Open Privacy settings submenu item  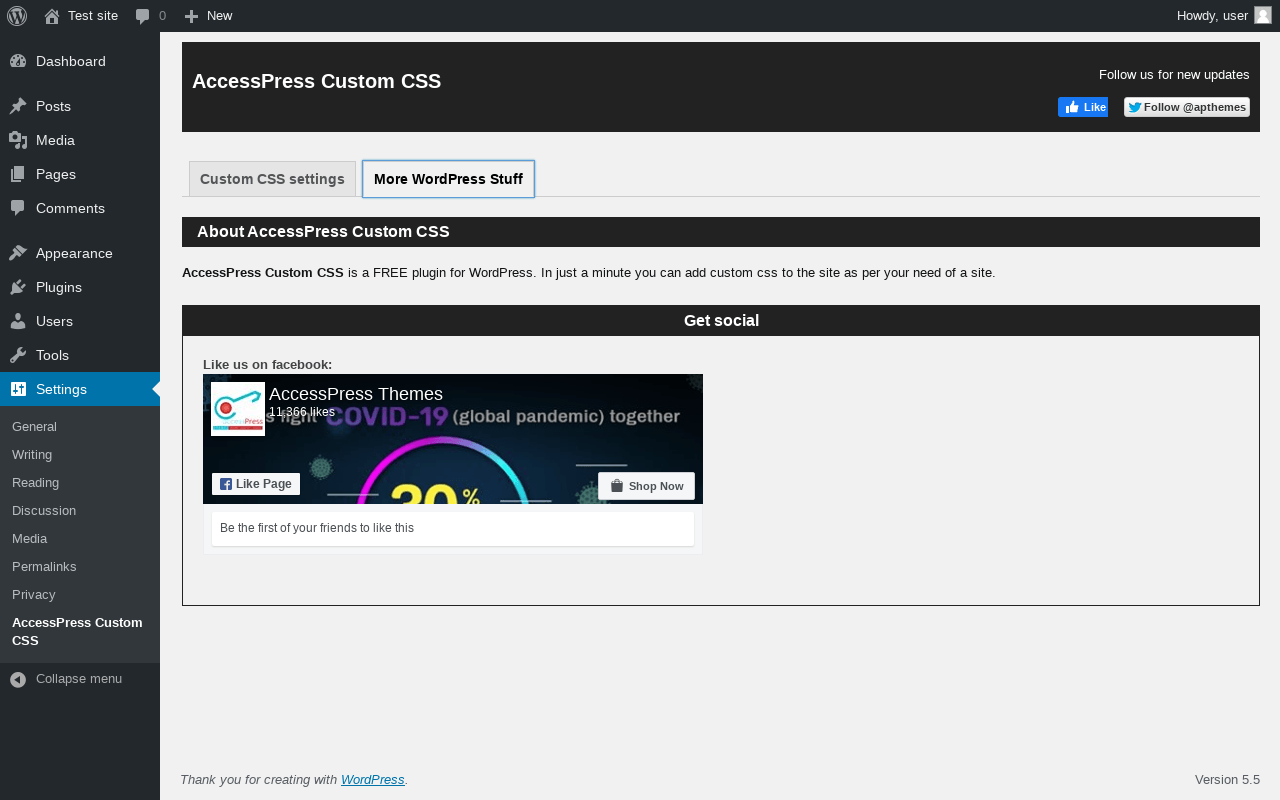34,594
